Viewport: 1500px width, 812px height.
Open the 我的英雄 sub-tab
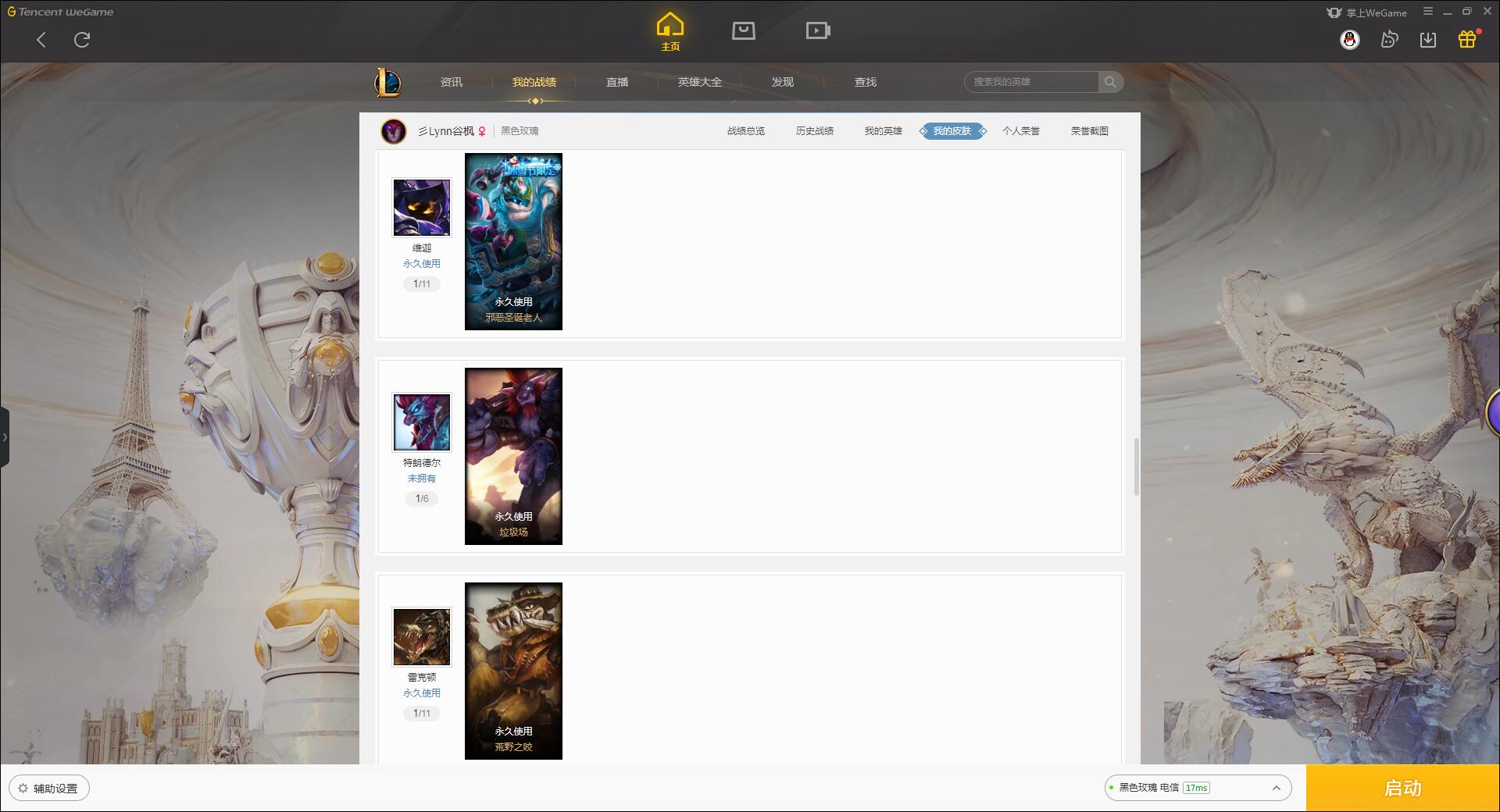[884, 131]
